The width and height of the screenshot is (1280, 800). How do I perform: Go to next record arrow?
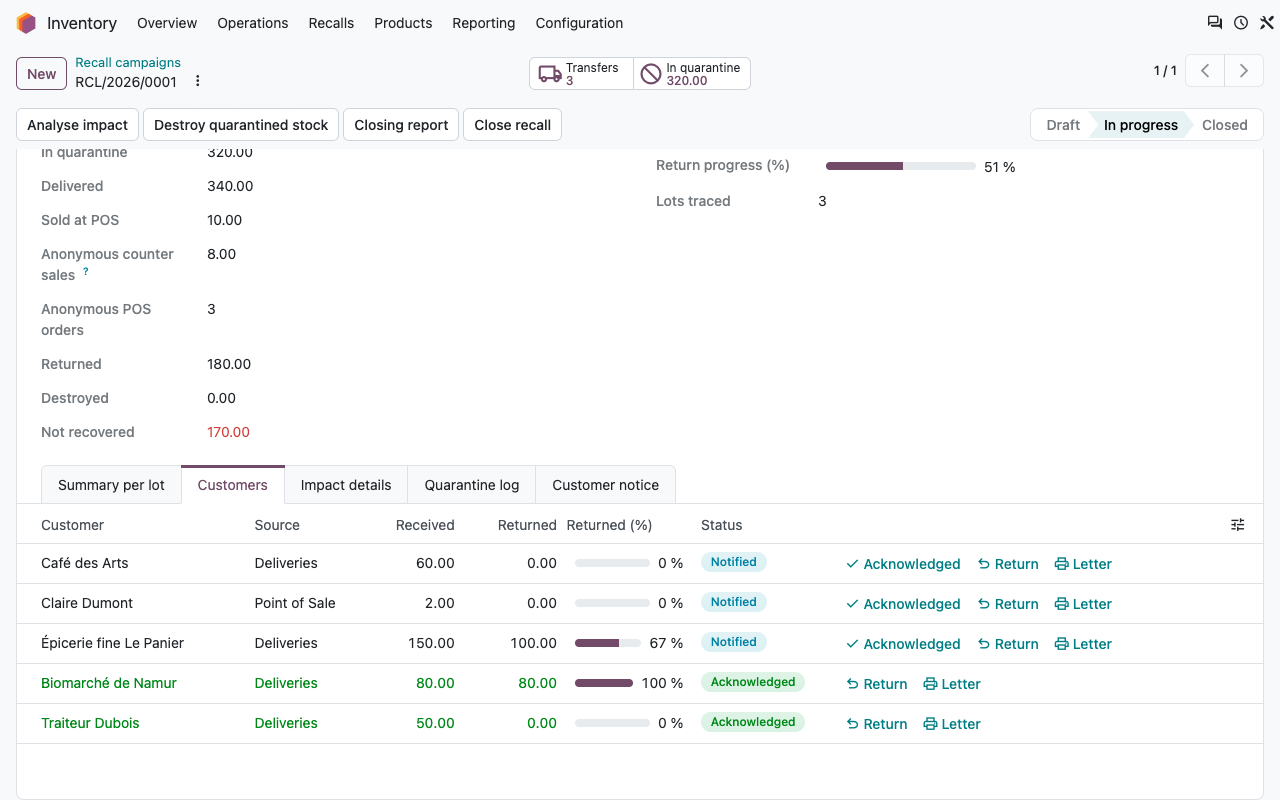(1244, 71)
